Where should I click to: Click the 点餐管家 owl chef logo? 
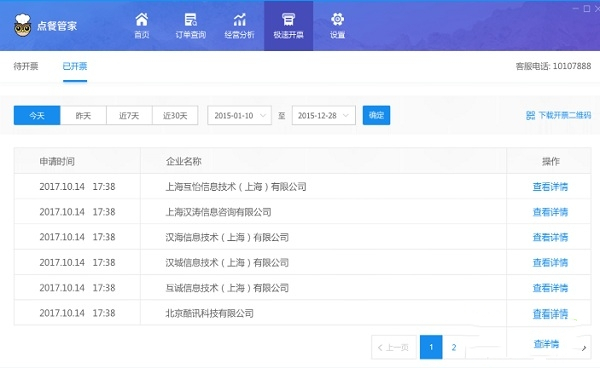click(x=23, y=25)
